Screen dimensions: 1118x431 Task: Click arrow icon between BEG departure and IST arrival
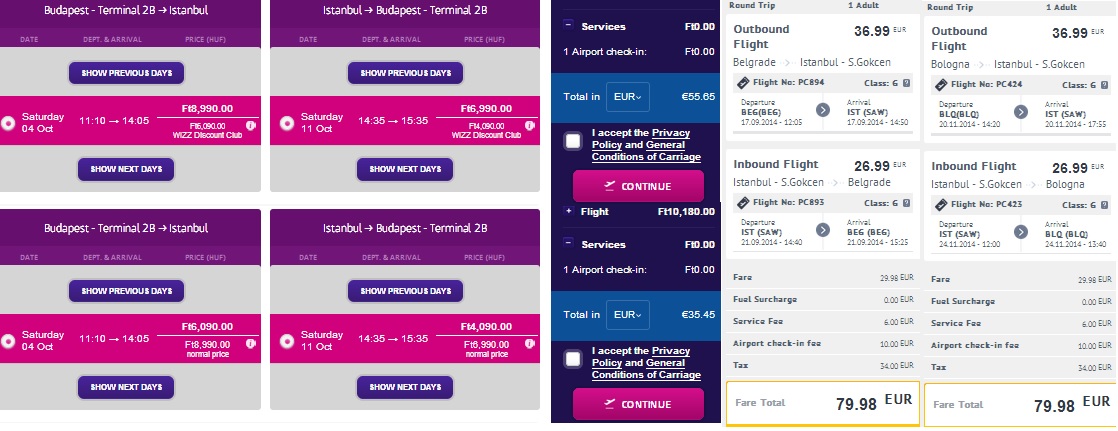tap(823, 111)
